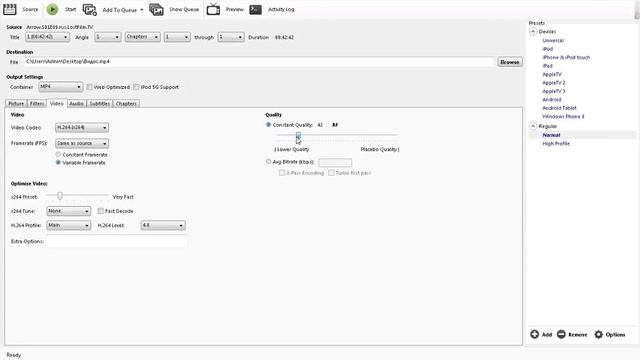Open the Video Codec dropdown
The image size is (640, 360).
82,128
